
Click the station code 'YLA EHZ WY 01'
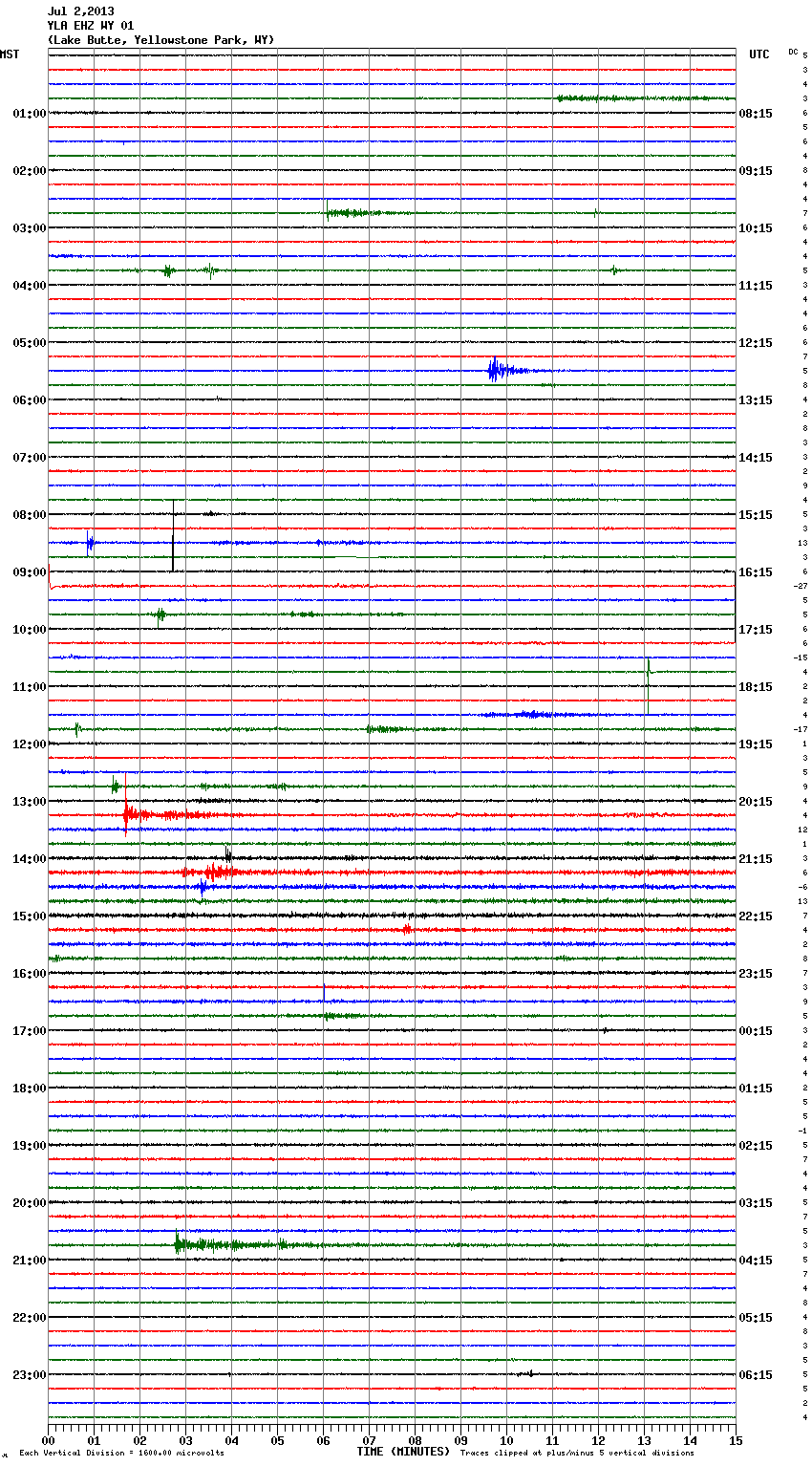(x=91, y=26)
